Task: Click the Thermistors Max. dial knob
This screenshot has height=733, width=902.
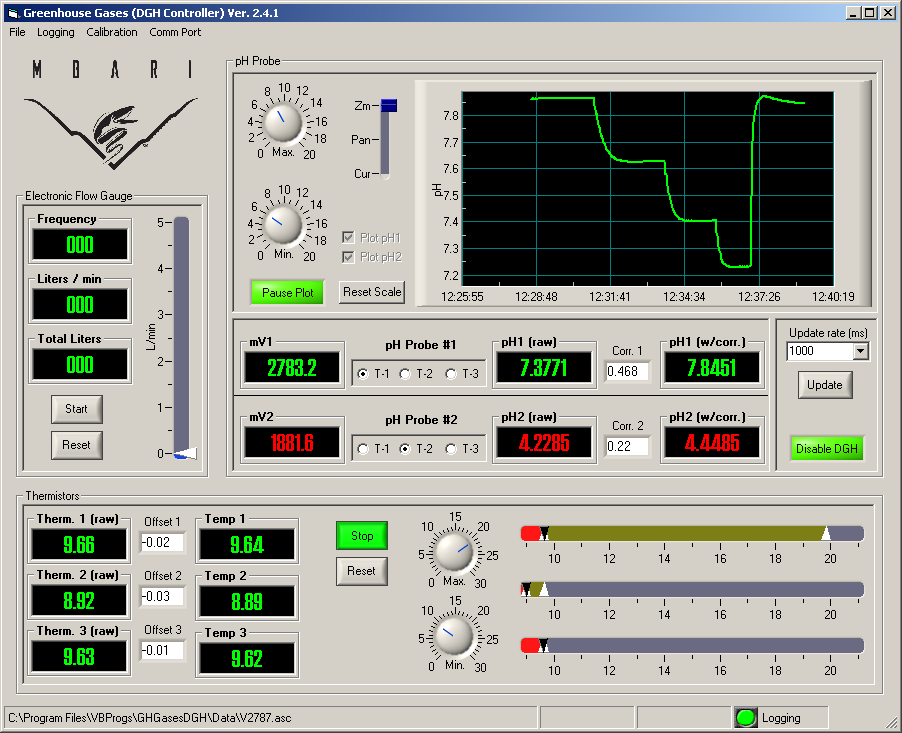Action: pyautogui.click(x=454, y=552)
